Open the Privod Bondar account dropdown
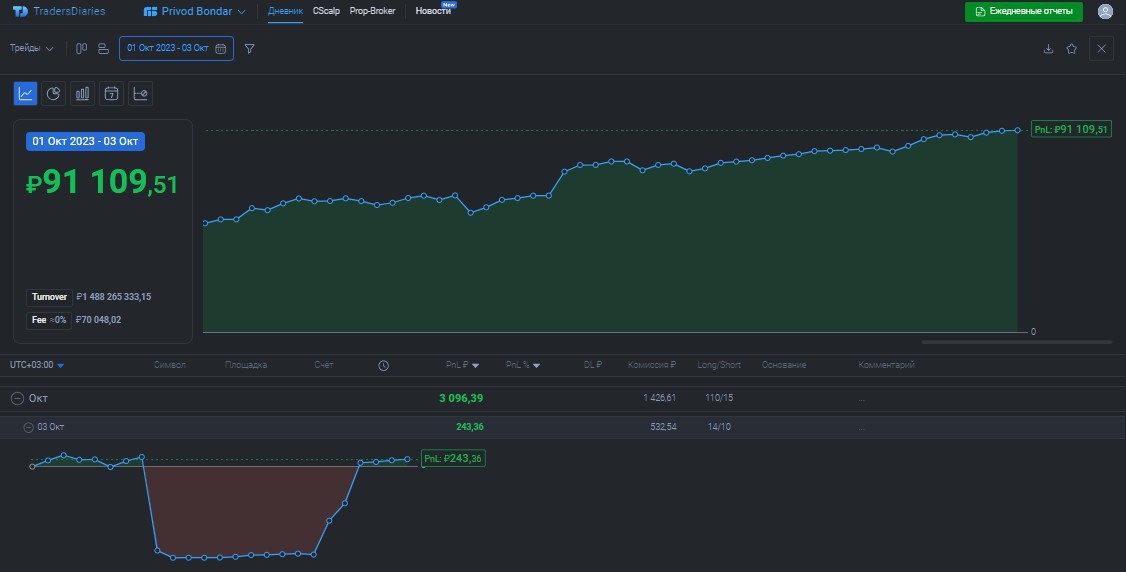The height and width of the screenshot is (572, 1126). [x=195, y=11]
